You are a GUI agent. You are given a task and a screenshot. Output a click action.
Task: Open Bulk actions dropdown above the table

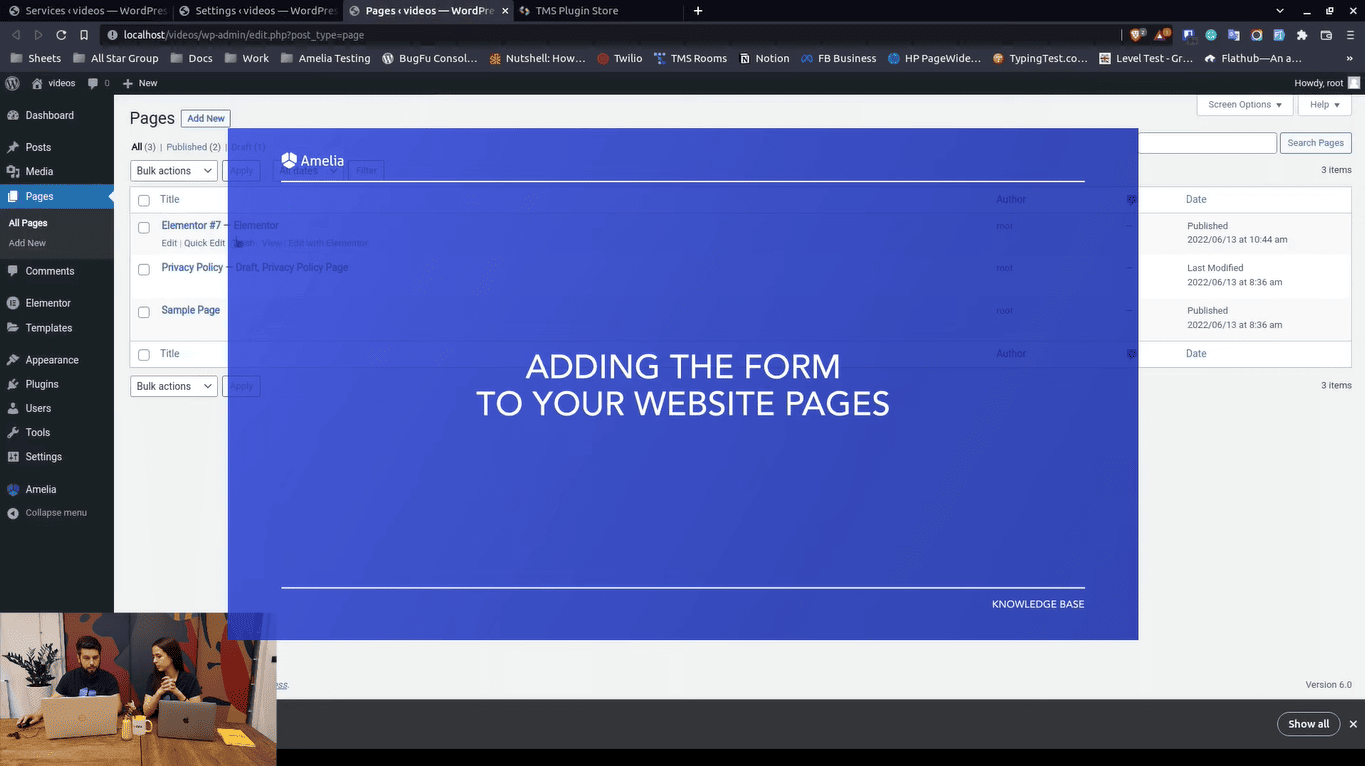(174, 171)
